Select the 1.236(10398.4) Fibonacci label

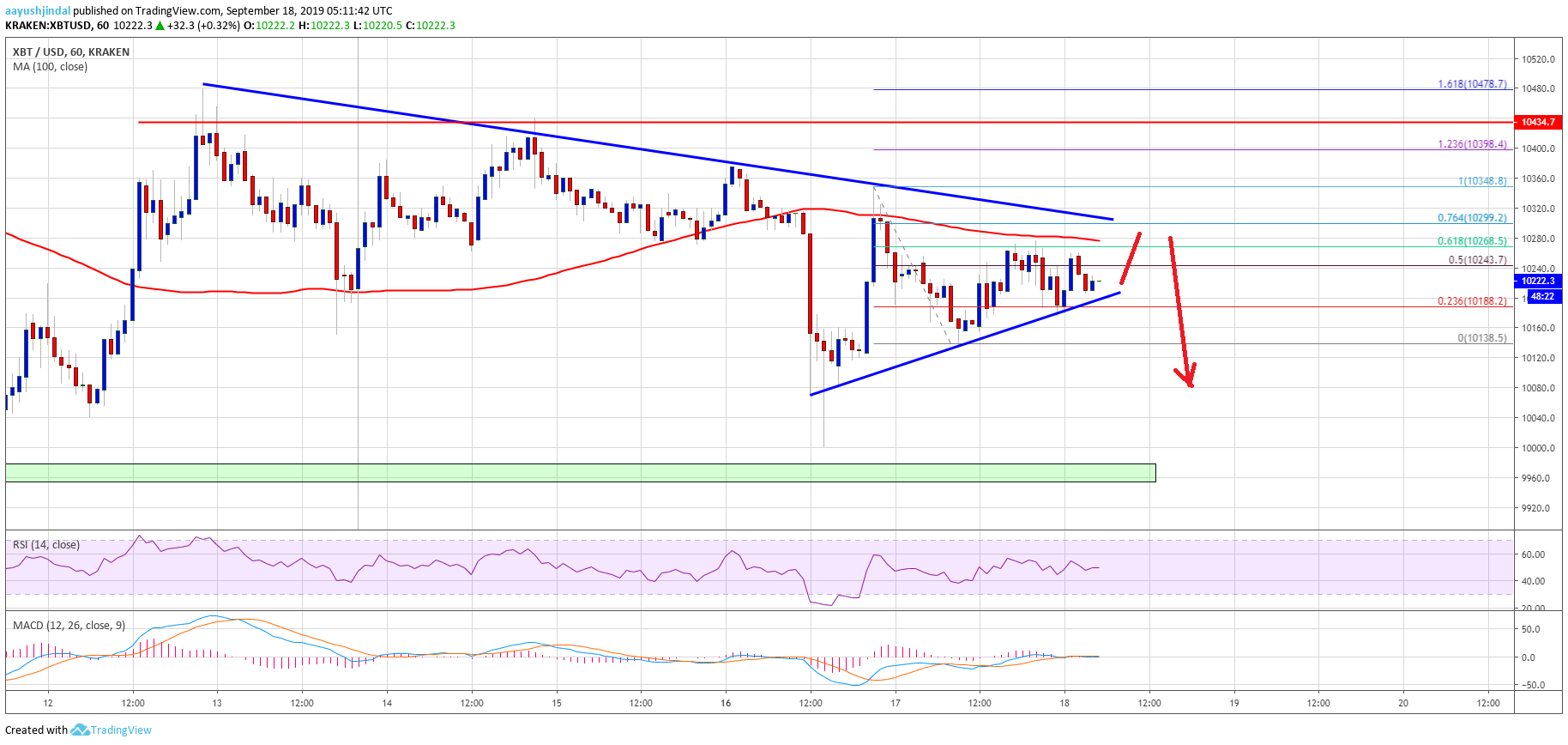point(1472,144)
